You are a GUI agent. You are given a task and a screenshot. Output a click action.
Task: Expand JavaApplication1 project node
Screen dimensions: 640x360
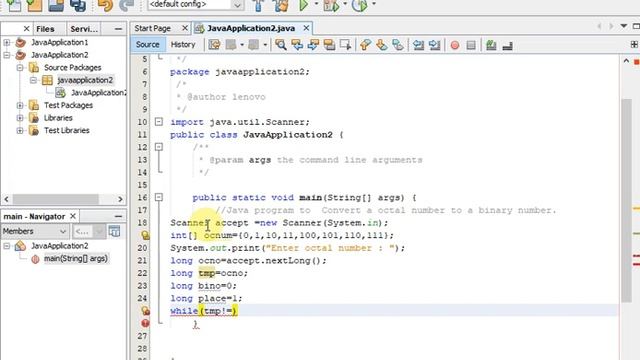[x=7, y=42]
